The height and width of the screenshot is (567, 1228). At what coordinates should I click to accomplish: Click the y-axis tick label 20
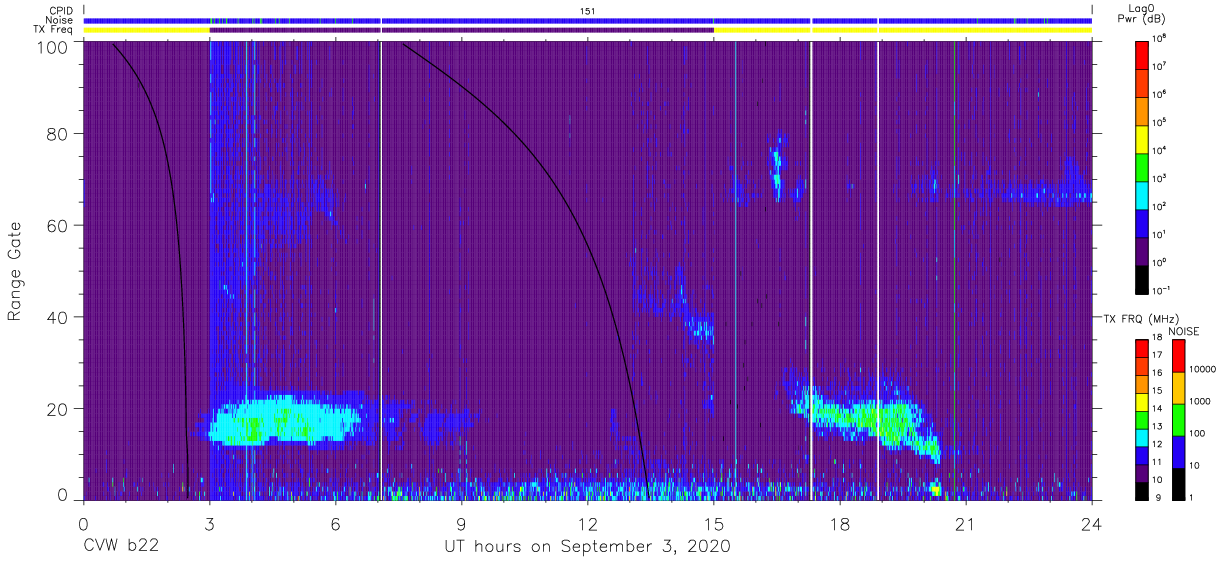click(58, 409)
